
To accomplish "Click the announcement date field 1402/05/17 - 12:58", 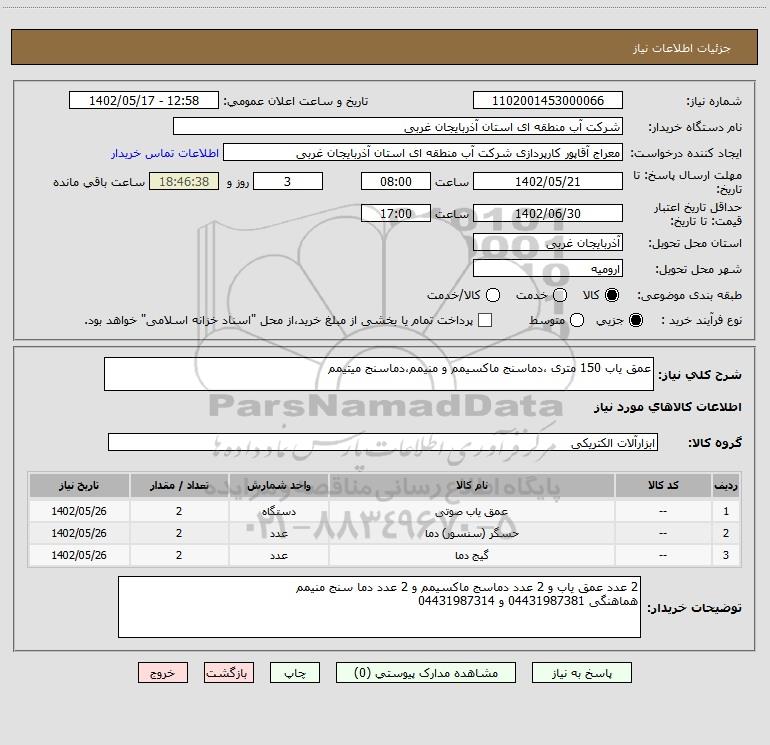I will pyautogui.click(x=144, y=100).
